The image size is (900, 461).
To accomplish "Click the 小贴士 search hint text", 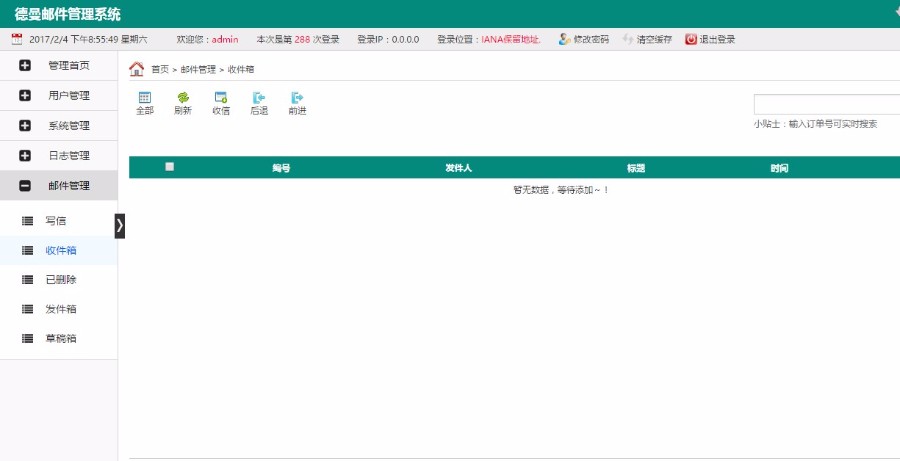I will 816,124.
